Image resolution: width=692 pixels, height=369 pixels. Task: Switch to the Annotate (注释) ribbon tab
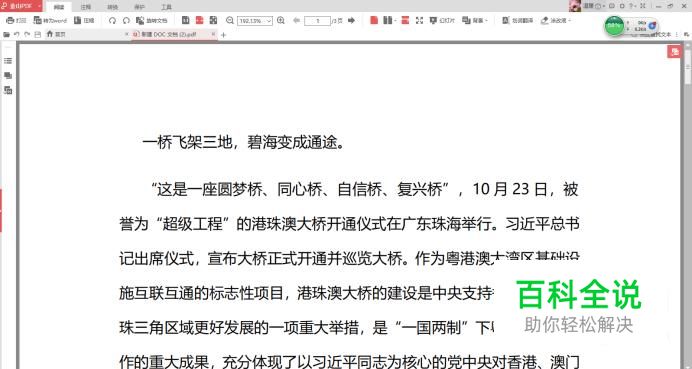(86, 8)
